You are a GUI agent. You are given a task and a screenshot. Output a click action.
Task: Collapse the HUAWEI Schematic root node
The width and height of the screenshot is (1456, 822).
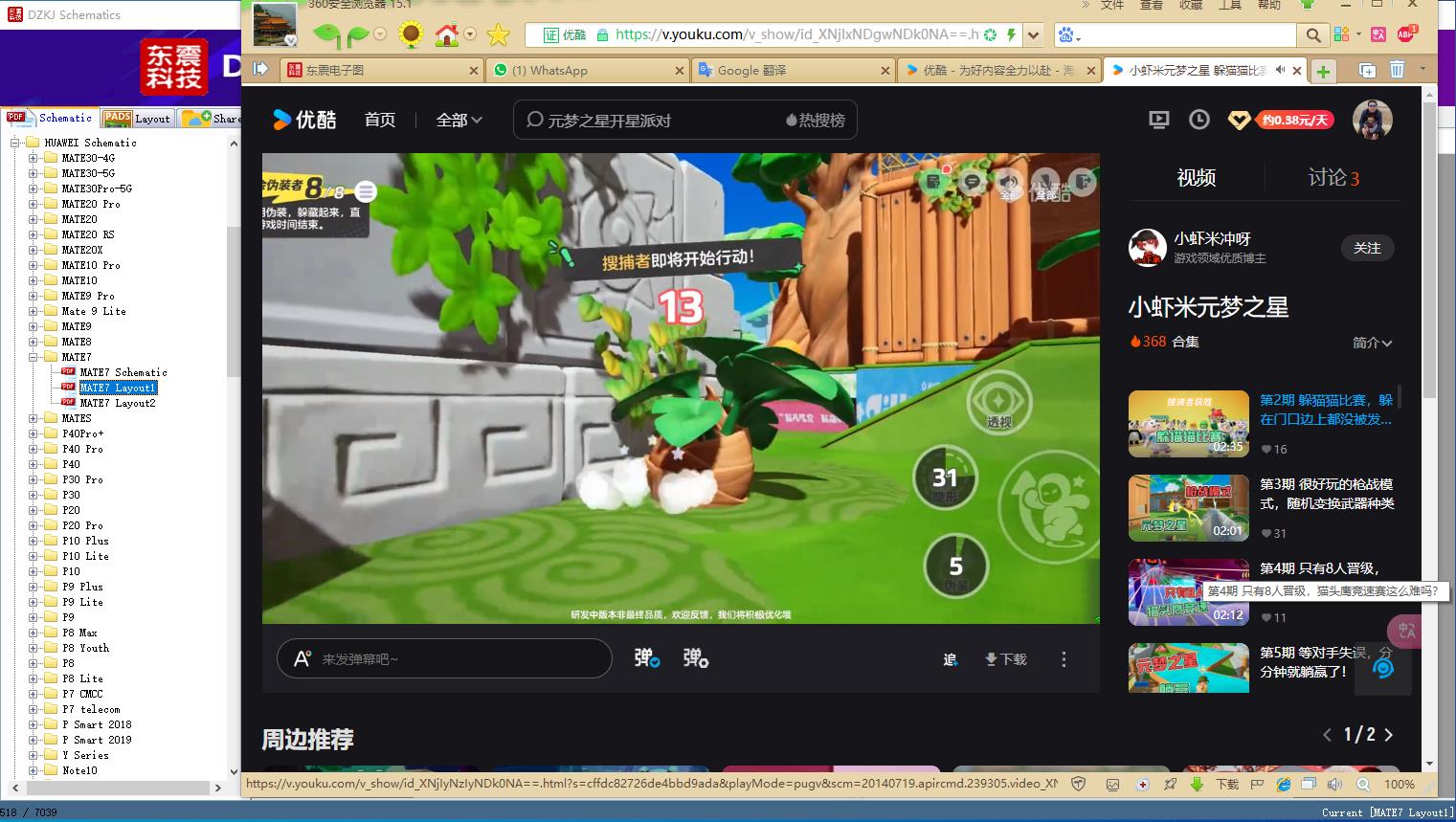pos(14,143)
